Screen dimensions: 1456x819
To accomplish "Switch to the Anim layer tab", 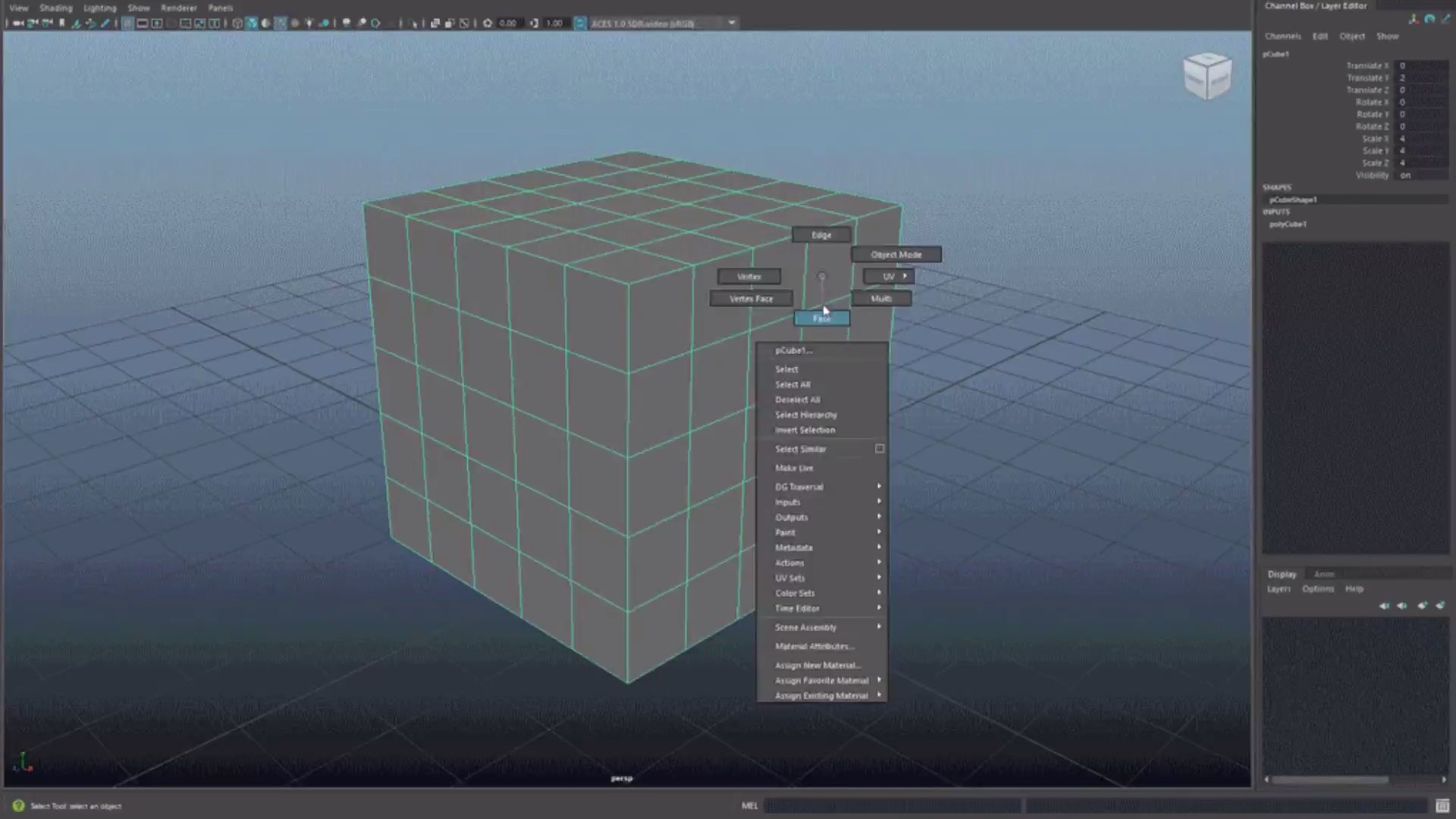I will 1323,574.
